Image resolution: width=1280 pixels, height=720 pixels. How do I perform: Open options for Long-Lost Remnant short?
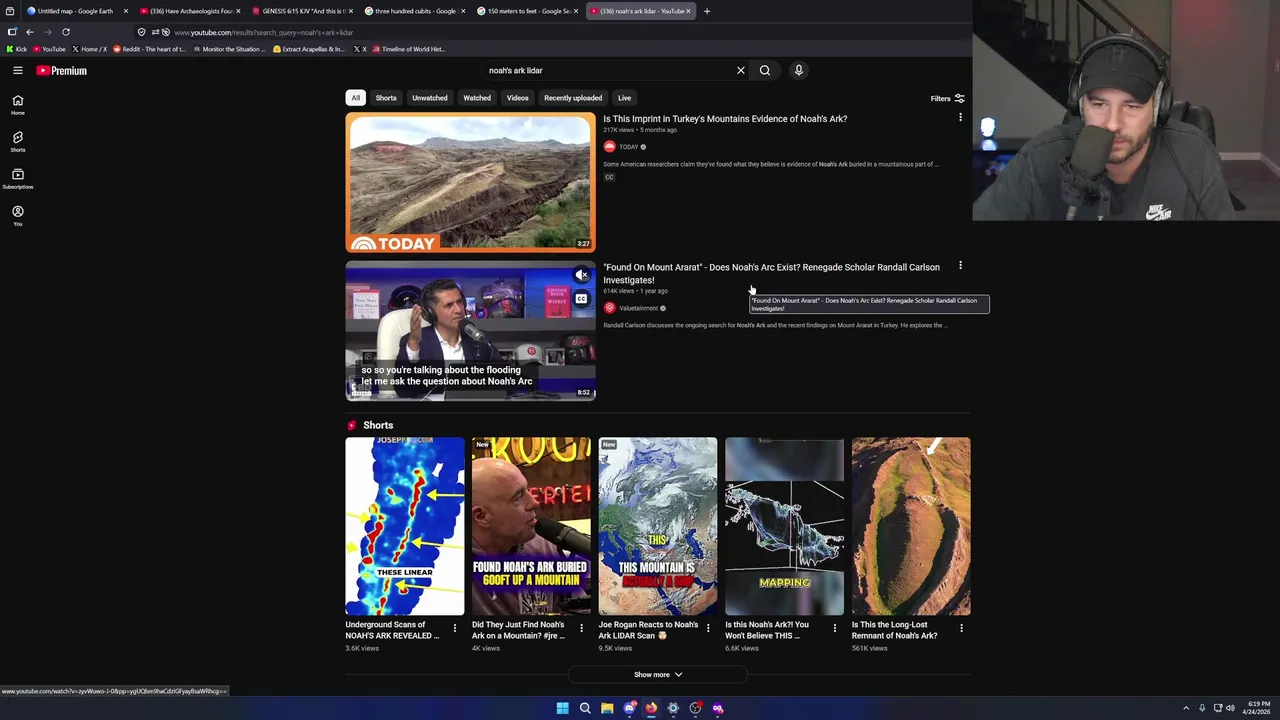click(961, 628)
